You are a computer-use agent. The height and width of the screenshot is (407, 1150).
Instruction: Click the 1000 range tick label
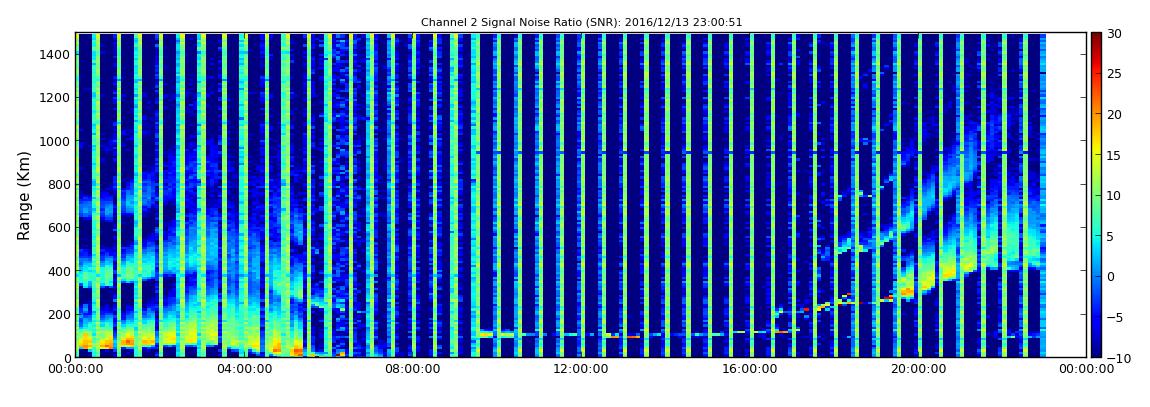(56, 141)
